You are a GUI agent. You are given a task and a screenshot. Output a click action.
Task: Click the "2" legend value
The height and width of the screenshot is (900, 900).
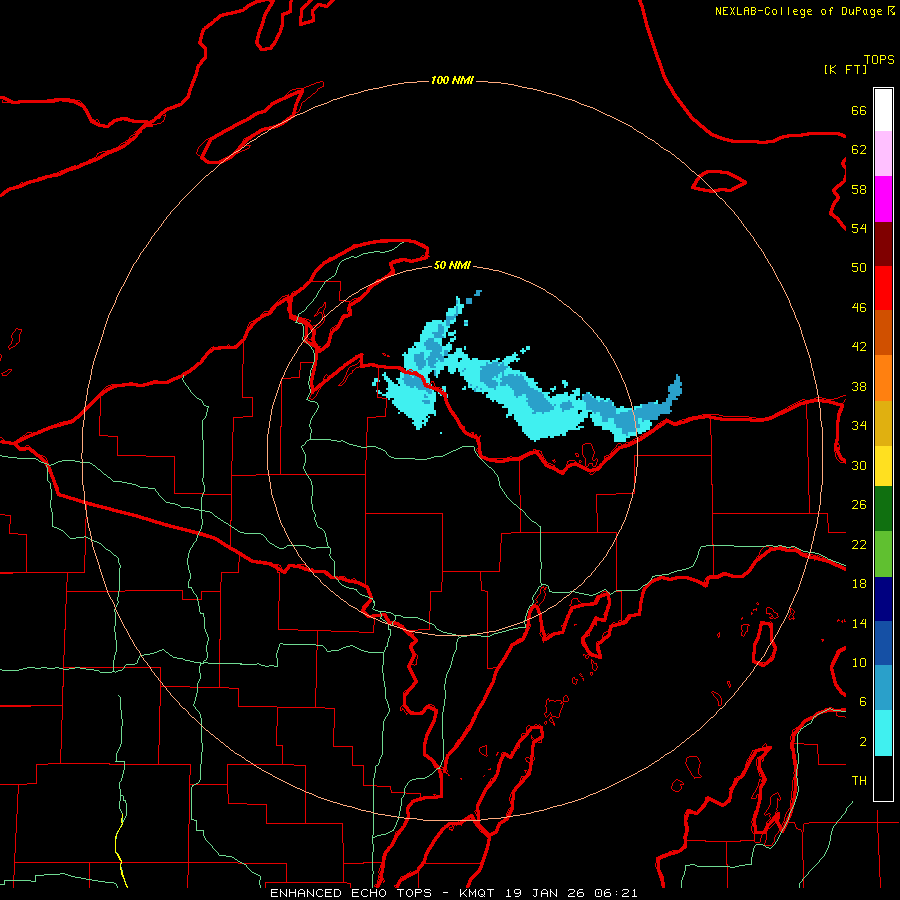(x=863, y=742)
